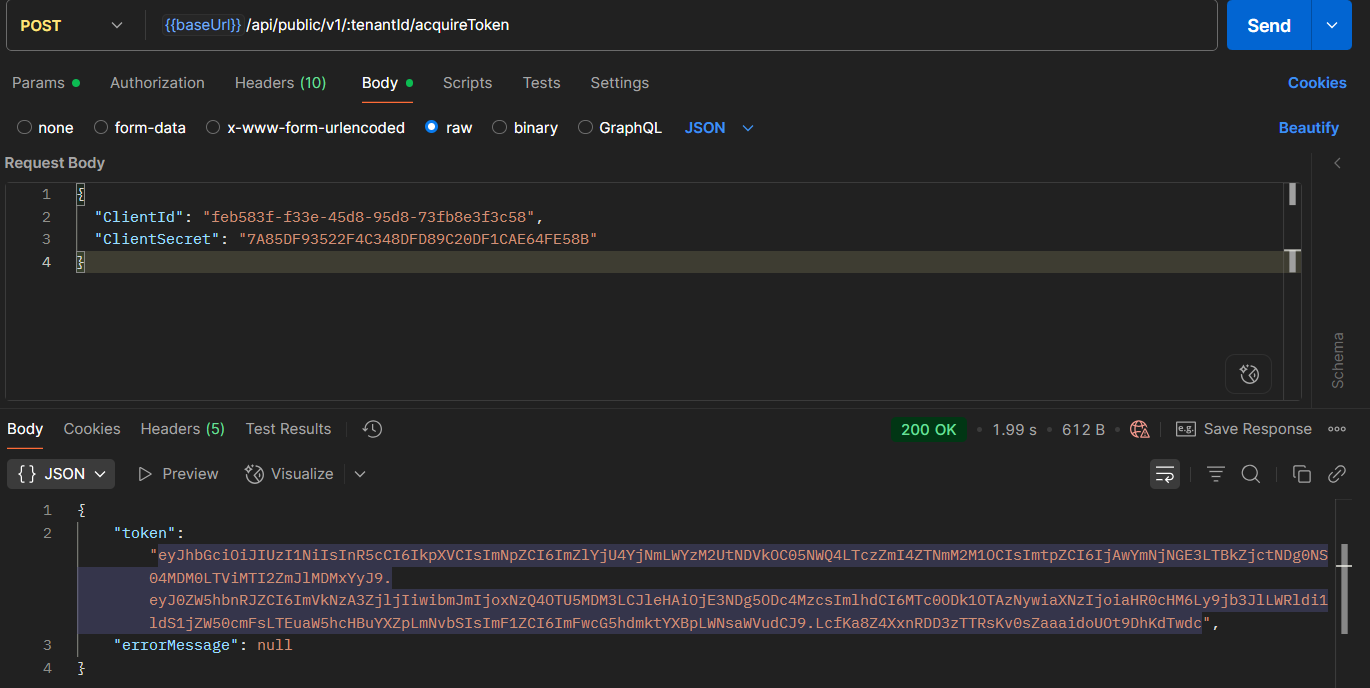Select the none body type radio

coord(24,128)
